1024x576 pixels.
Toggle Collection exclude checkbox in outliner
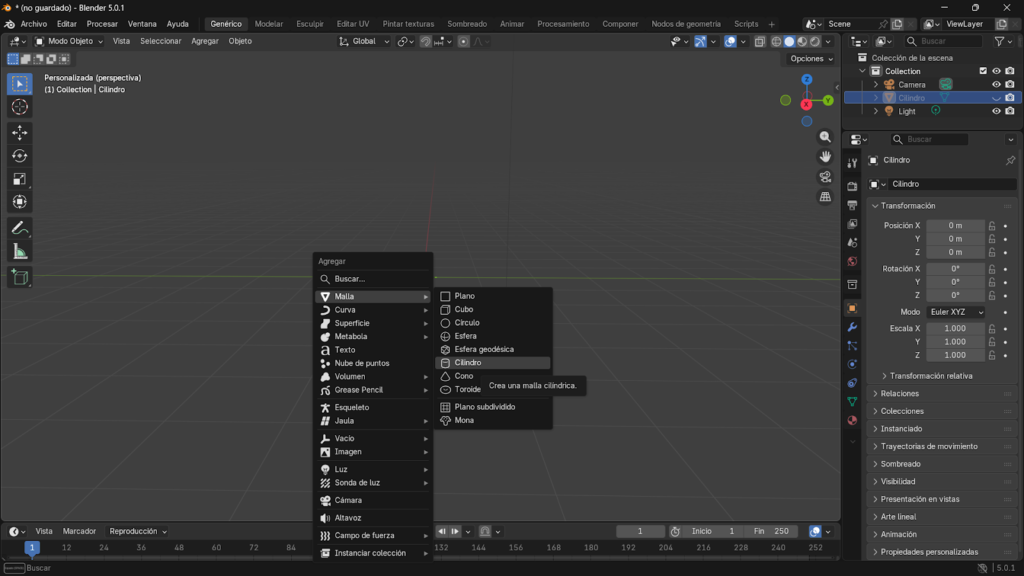pyautogui.click(x=983, y=71)
